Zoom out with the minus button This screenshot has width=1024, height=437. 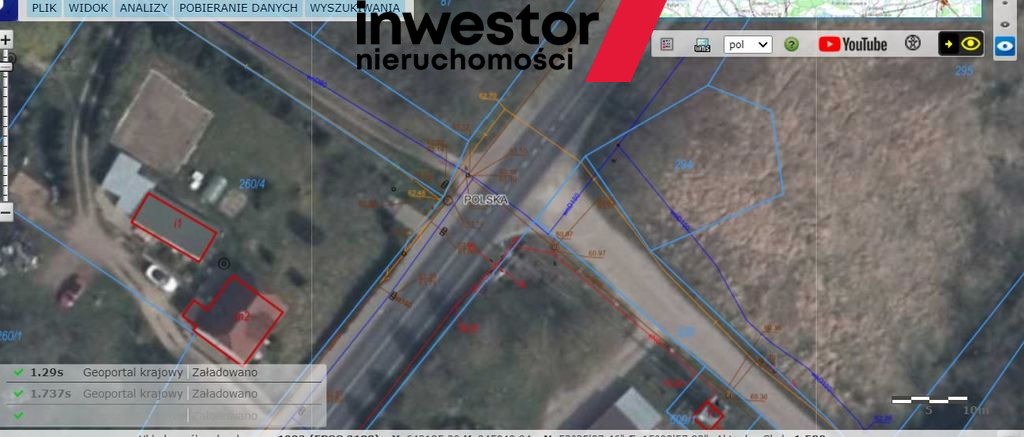6,212
